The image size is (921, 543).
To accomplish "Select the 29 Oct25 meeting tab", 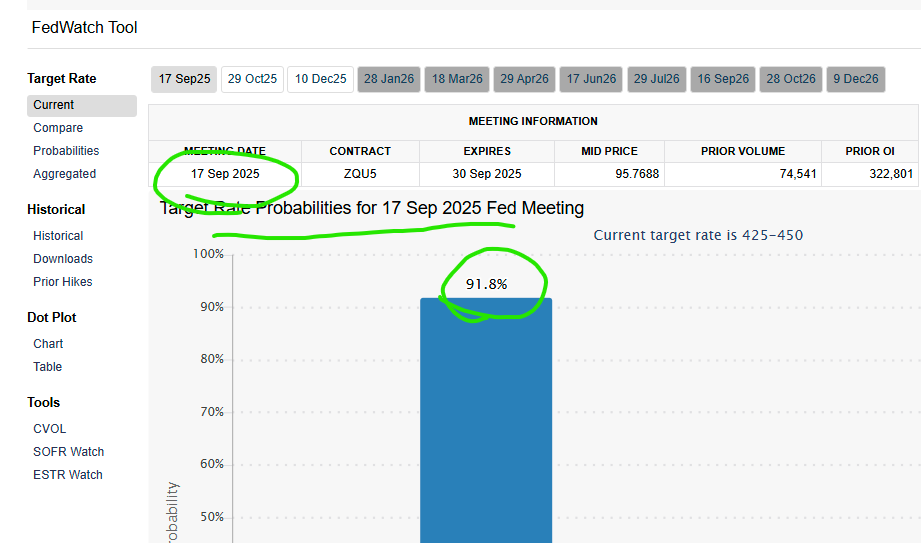I will pos(252,79).
